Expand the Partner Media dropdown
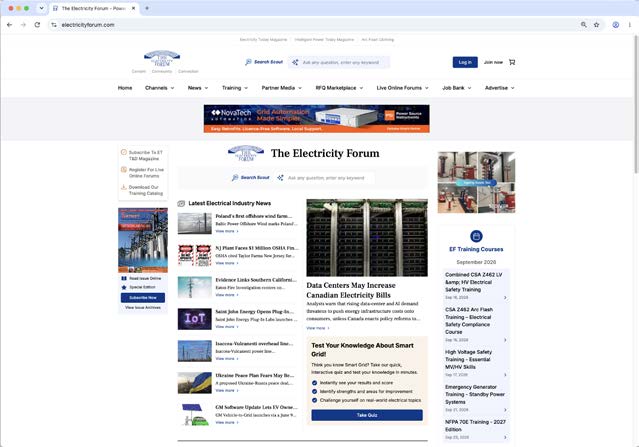The height and width of the screenshot is (447, 639). coord(282,88)
